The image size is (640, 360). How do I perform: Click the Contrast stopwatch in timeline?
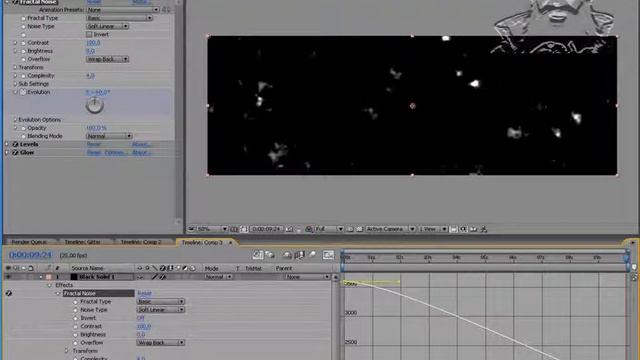coord(76,327)
